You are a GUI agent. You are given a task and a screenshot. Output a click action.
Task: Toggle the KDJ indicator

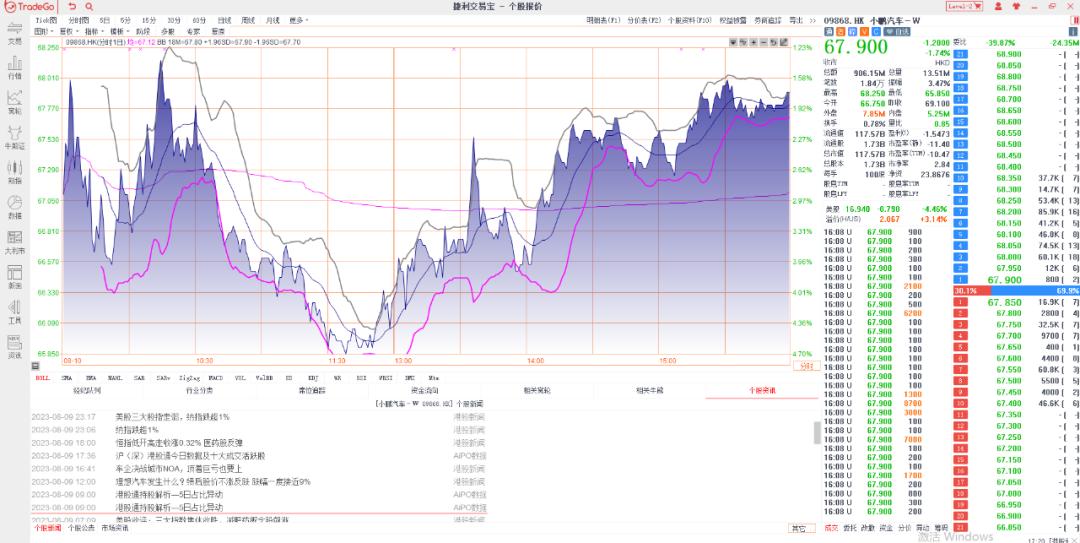[x=313, y=378]
